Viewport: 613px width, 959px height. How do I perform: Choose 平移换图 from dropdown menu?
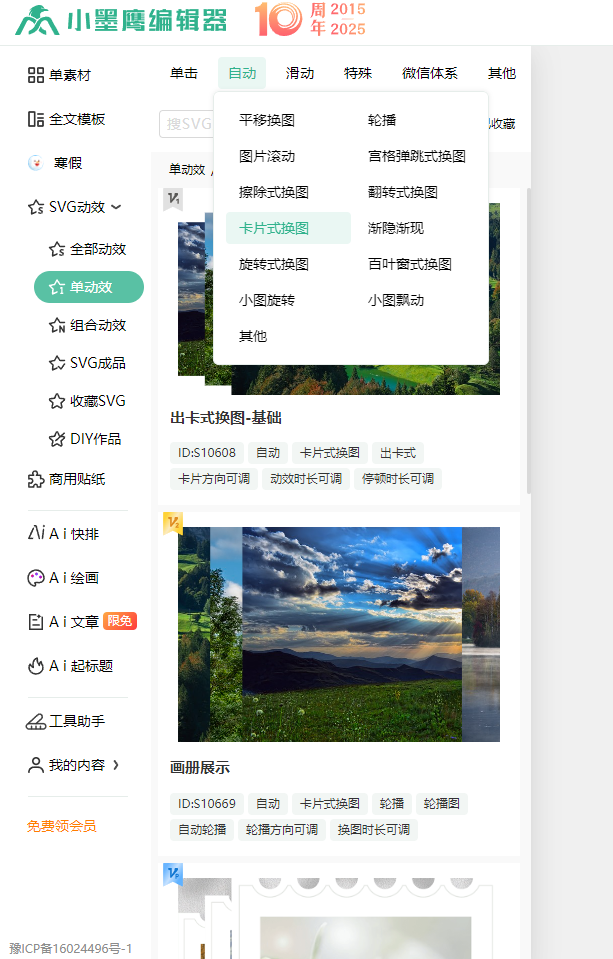267,120
